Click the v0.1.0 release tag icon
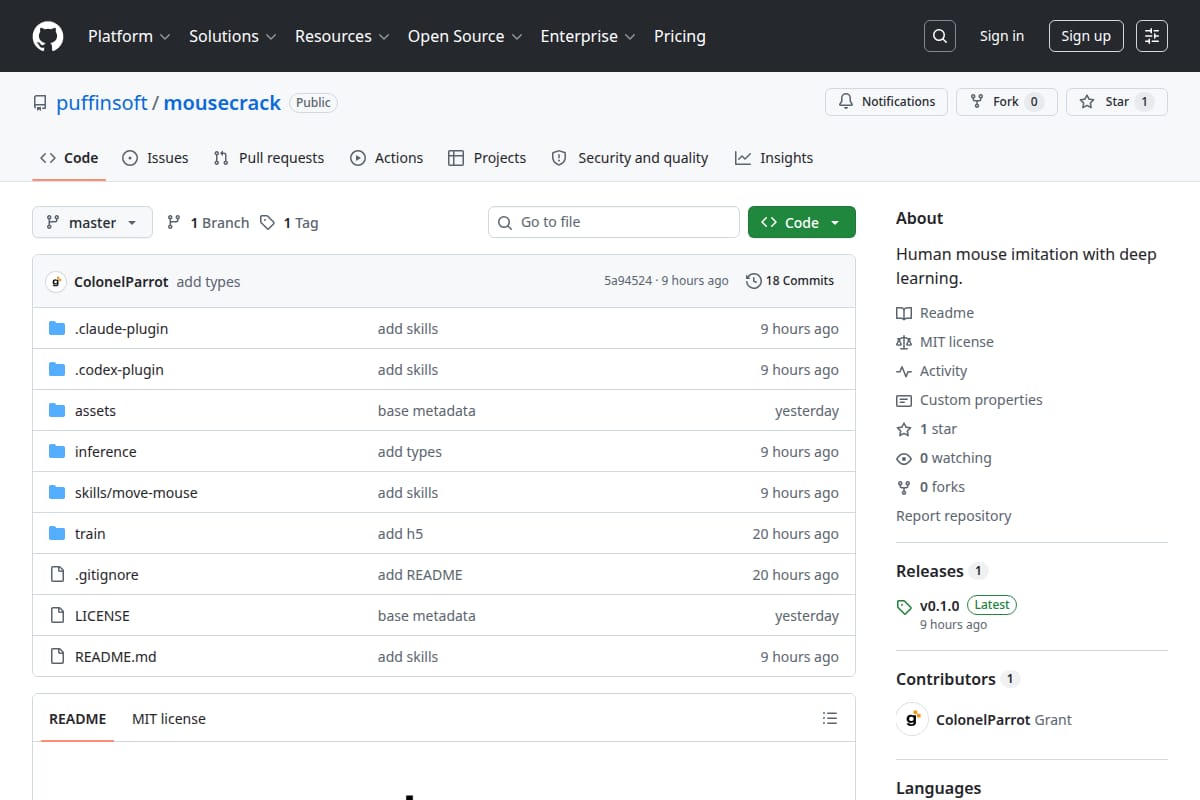The image size is (1200, 800). click(904, 606)
